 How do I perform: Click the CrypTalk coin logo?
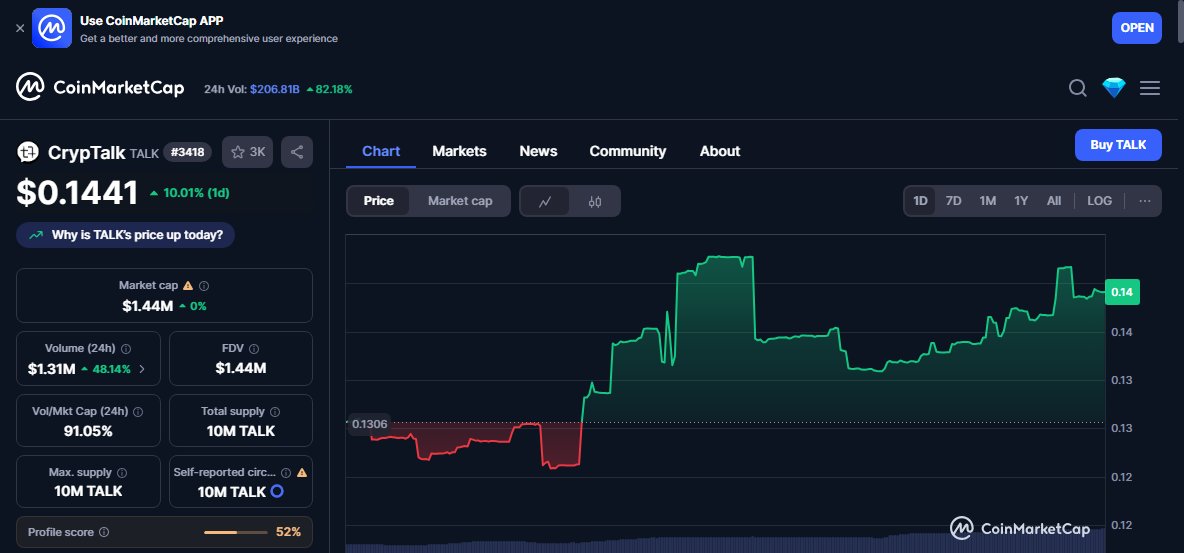tap(29, 153)
